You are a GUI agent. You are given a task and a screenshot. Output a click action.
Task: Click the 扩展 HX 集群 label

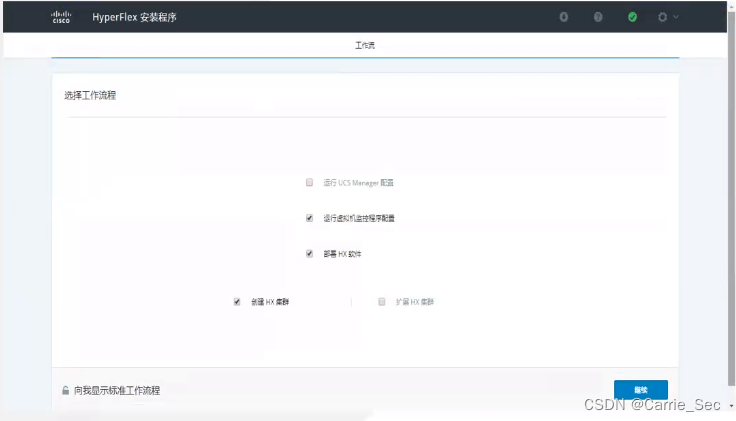pos(415,302)
